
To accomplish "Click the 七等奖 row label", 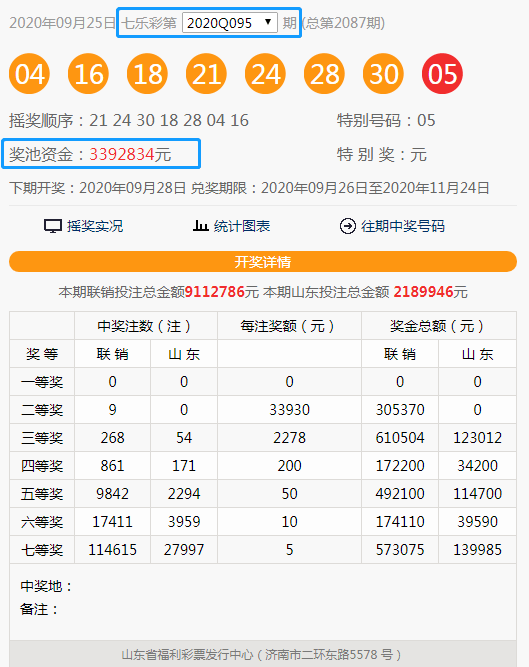I will pos(42,550).
